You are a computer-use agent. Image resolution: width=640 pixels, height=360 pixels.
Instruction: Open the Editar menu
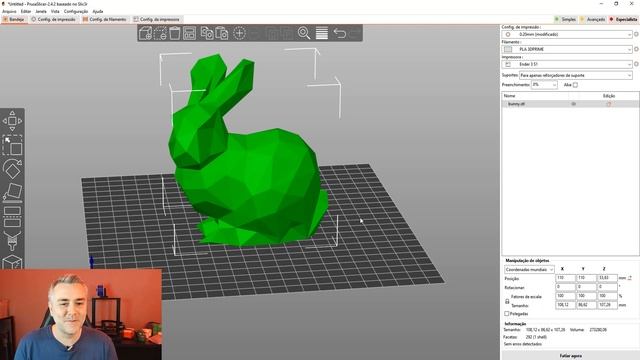coord(26,11)
